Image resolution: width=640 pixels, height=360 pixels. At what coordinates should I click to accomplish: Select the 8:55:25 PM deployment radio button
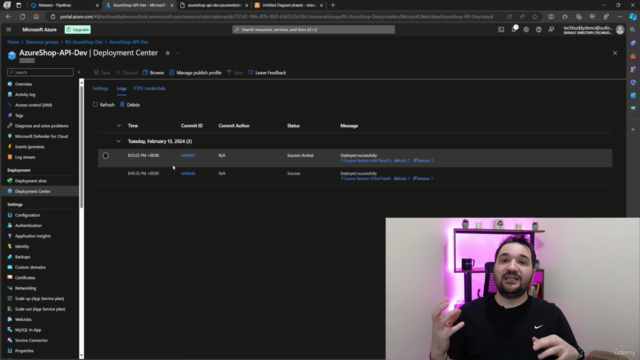tap(106, 156)
